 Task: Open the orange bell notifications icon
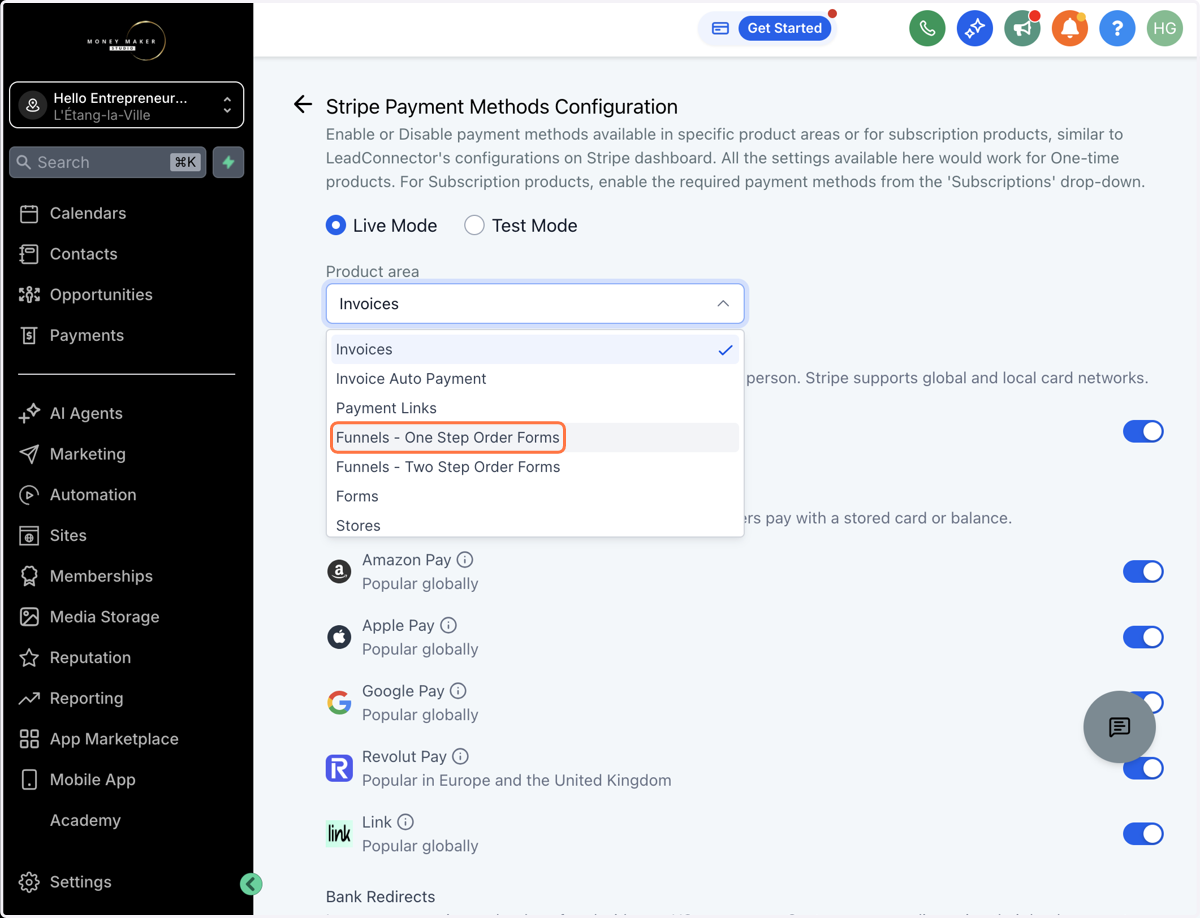point(1069,28)
